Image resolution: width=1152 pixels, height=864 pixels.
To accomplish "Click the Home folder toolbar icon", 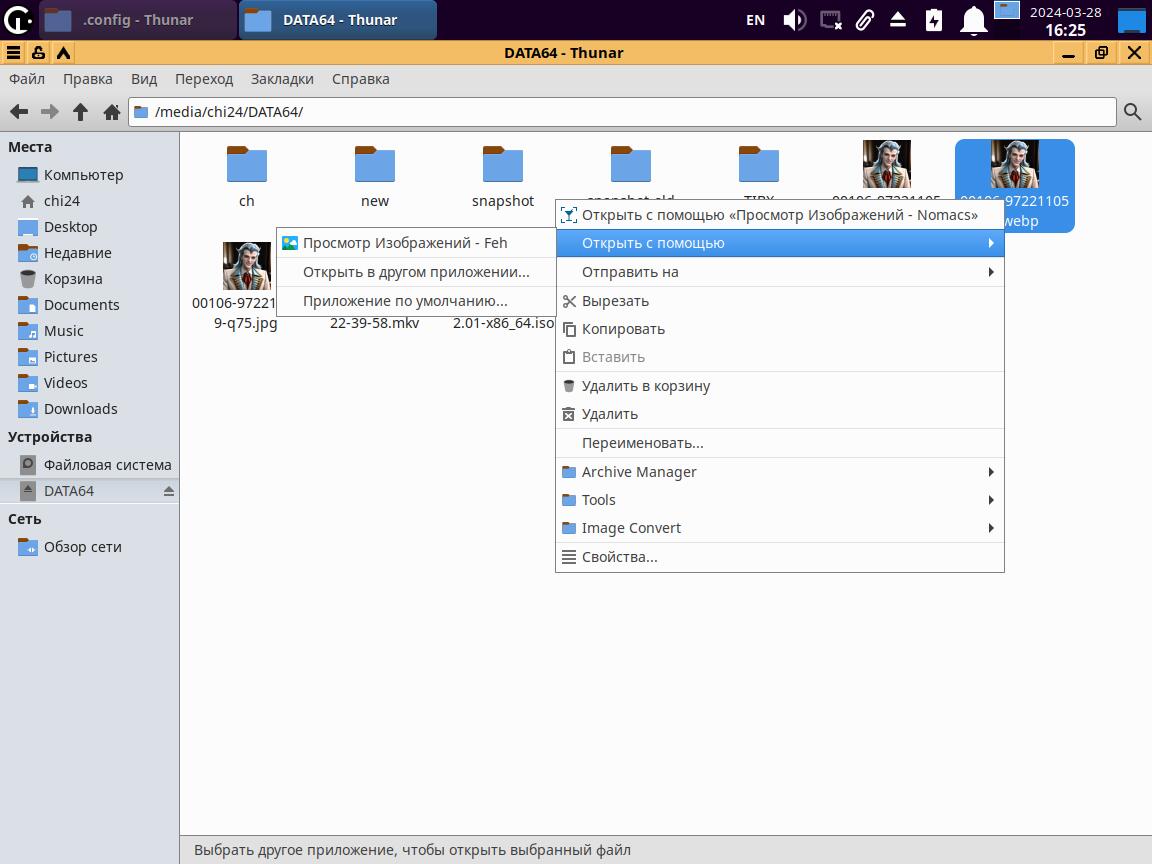I will [x=112, y=112].
